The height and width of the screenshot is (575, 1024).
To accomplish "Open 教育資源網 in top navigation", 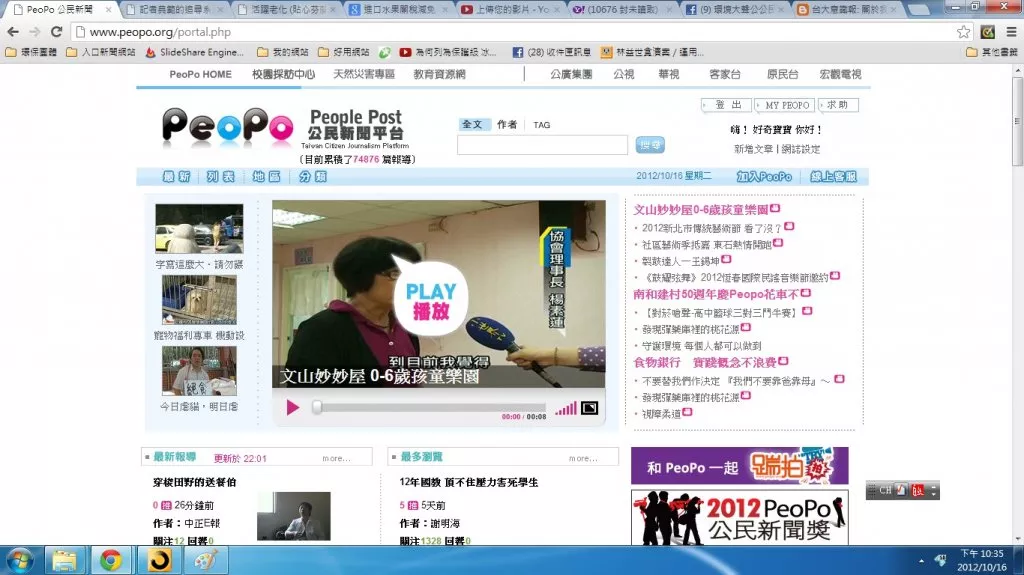I will (x=440, y=74).
